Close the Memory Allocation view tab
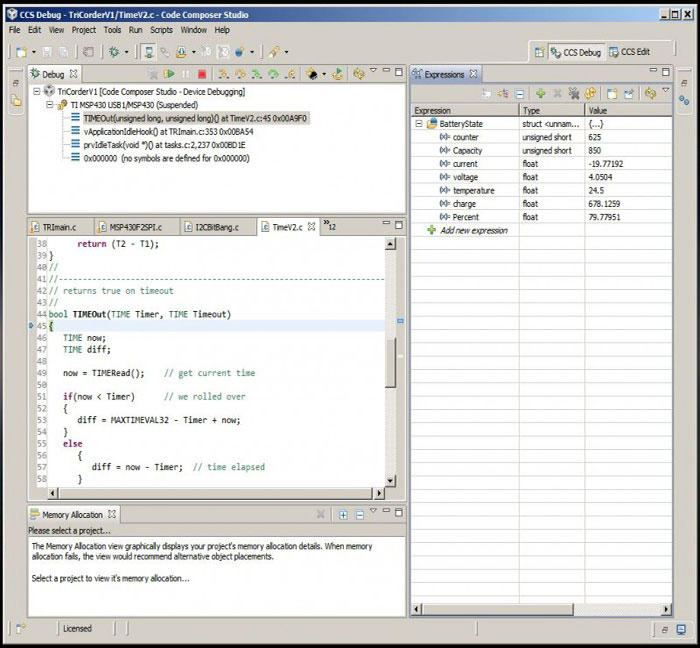 point(112,515)
